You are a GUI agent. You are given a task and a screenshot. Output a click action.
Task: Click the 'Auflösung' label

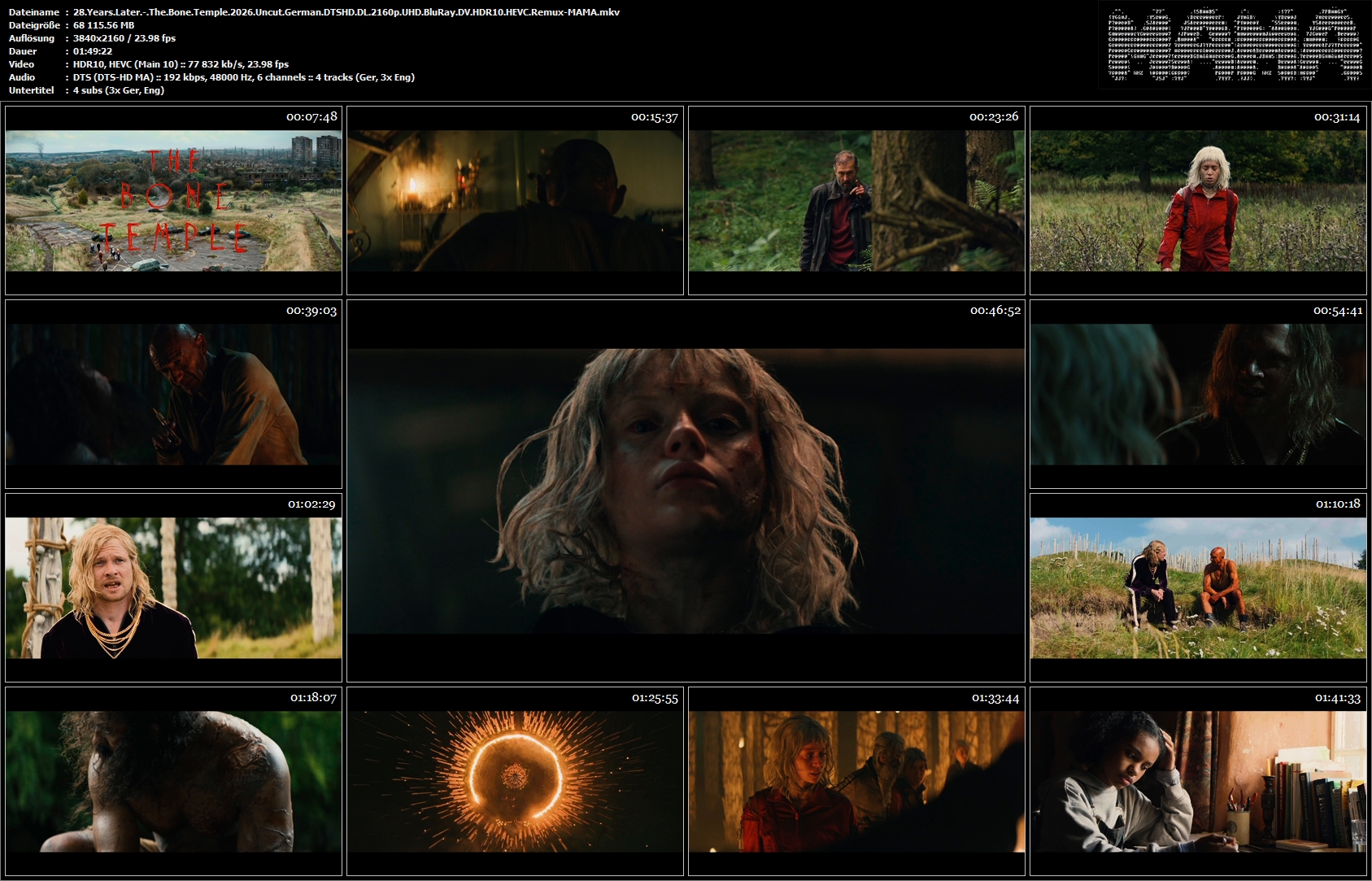click(x=32, y=38)
